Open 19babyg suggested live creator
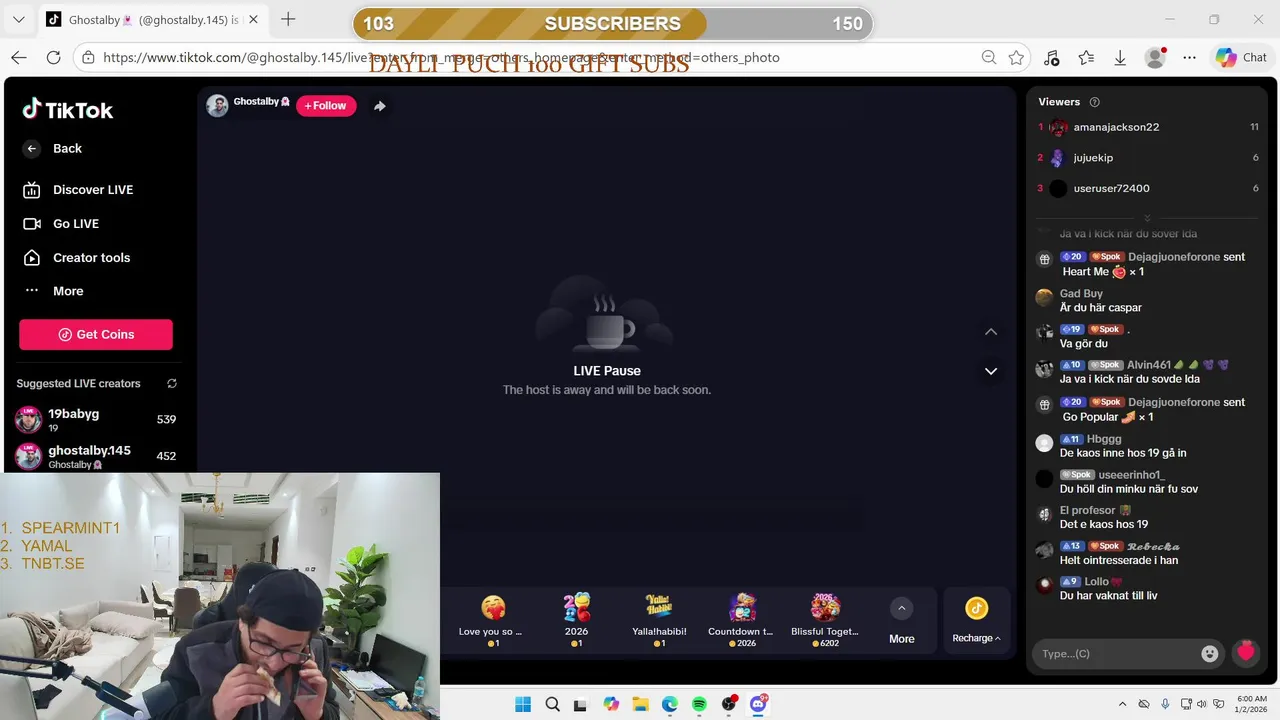 pyautogui.click(x=96, y=419)
